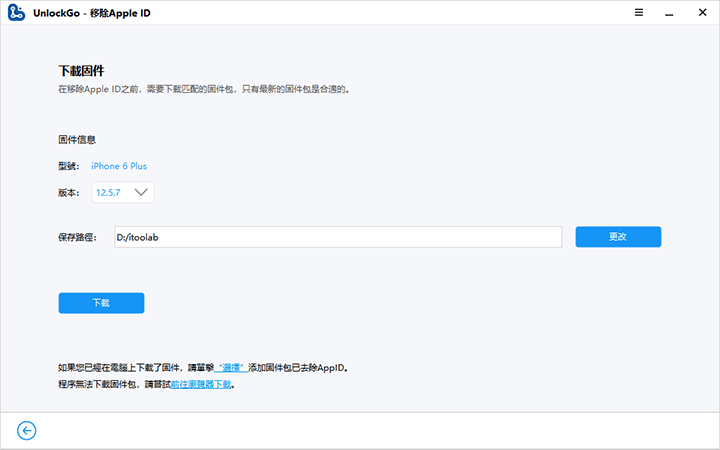Click the 保存路徑 label
The height and width of the screenshot is (450, 720).
77,237
